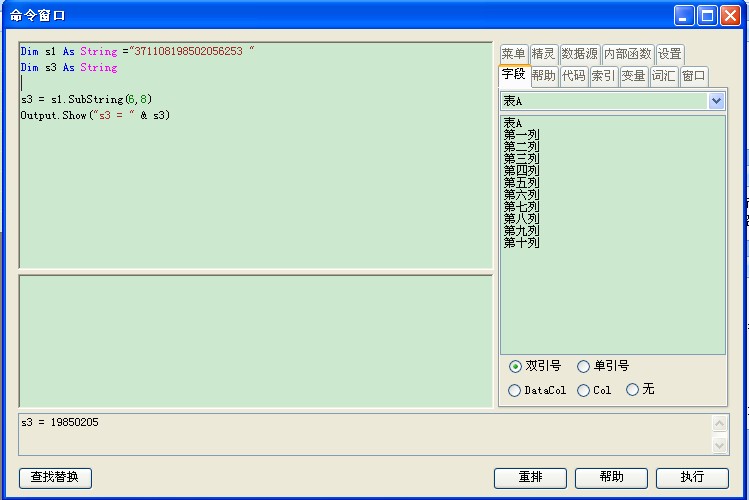Viewport: 749px width, 500px height.
Task: Open the 精灵 tab
Action: 543,54
